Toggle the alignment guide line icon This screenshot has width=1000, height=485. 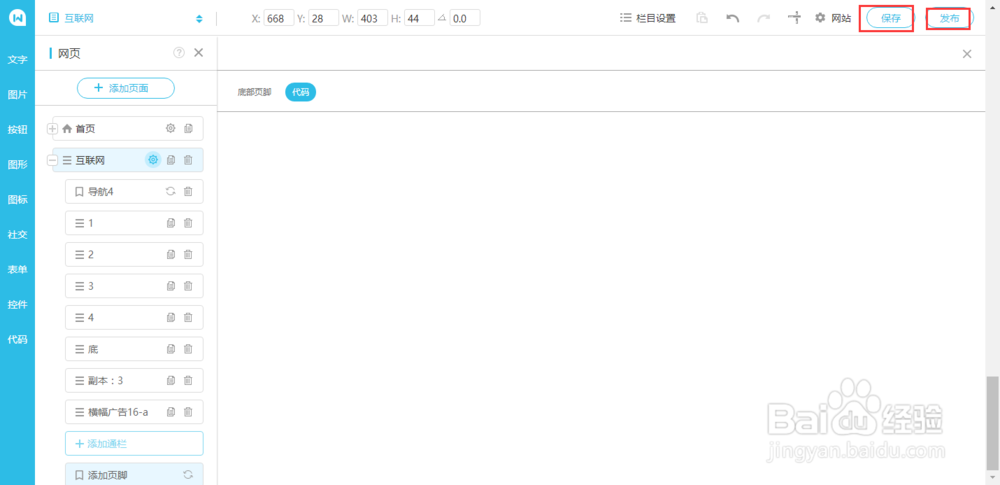point(795,18)
